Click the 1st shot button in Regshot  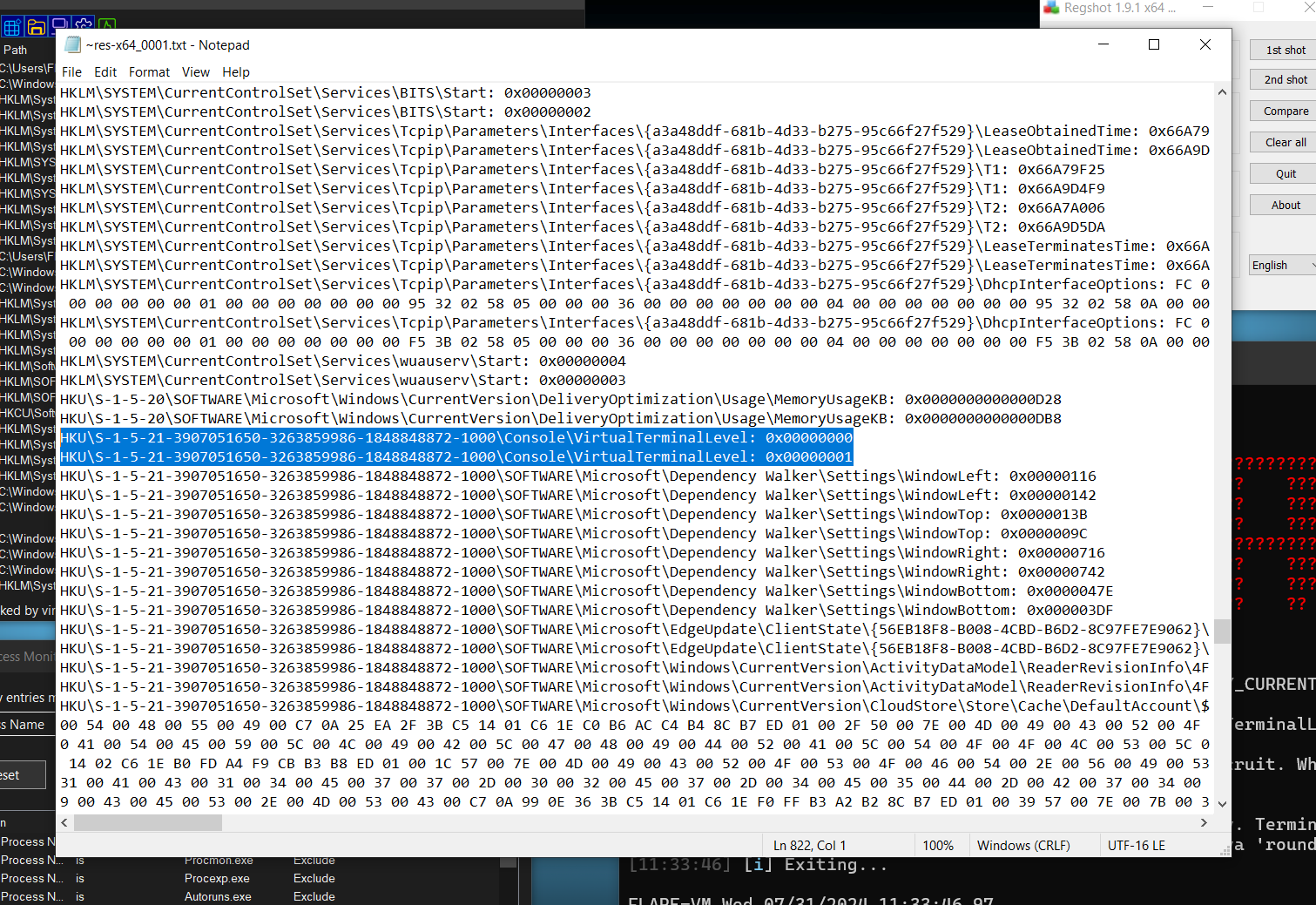tap(1284, 50)
